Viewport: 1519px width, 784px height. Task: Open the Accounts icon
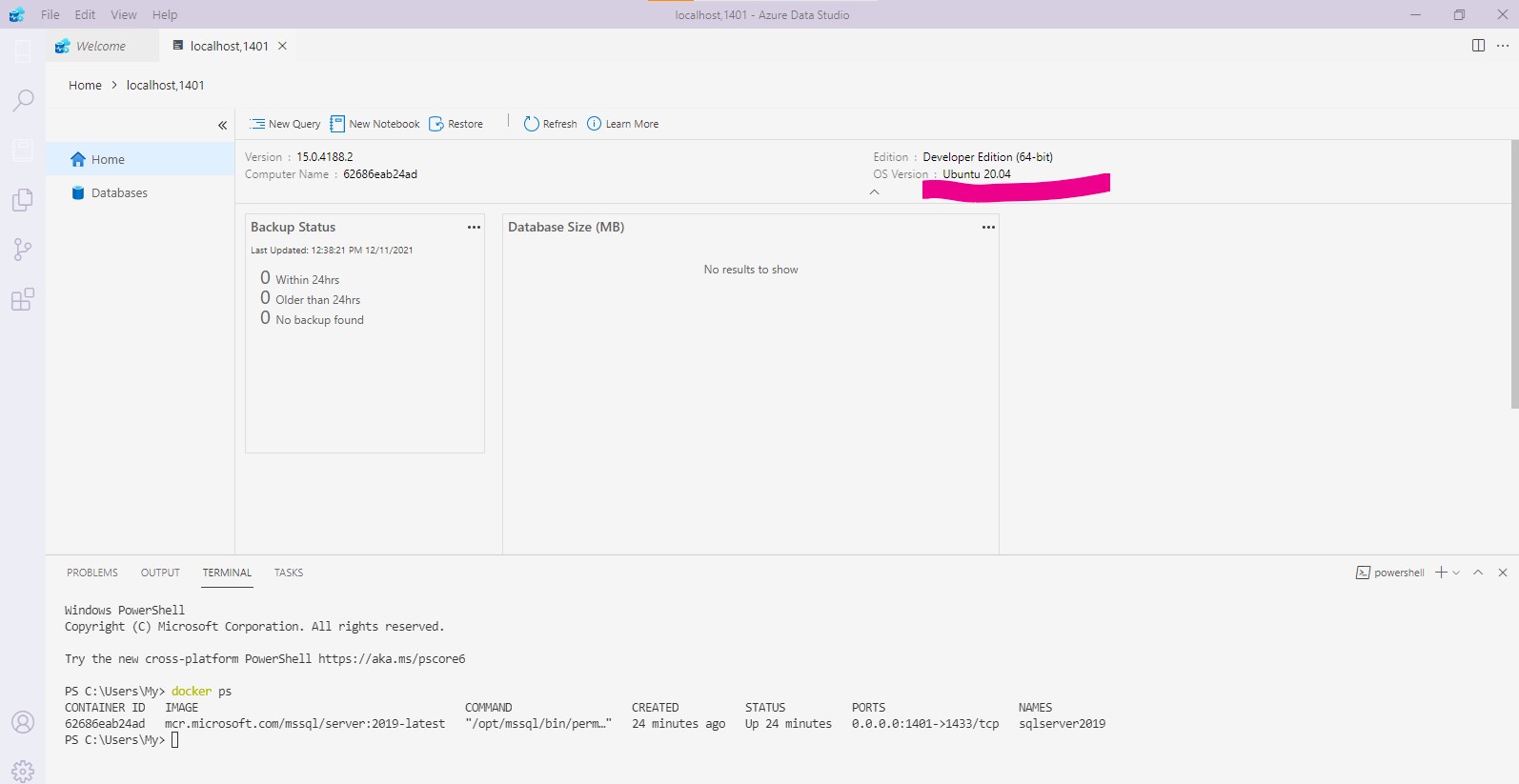pos(23,722)
